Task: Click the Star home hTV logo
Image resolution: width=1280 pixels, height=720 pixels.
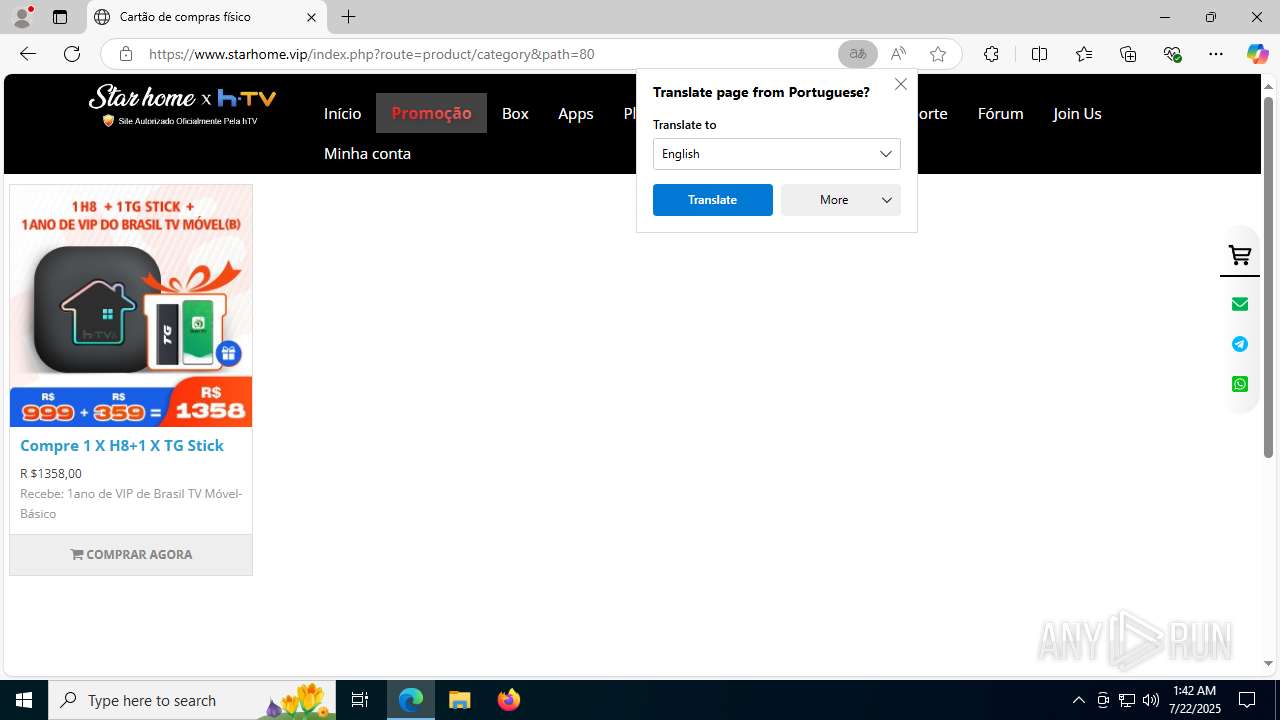Action: pyautogui.click(x=183, y=105)
